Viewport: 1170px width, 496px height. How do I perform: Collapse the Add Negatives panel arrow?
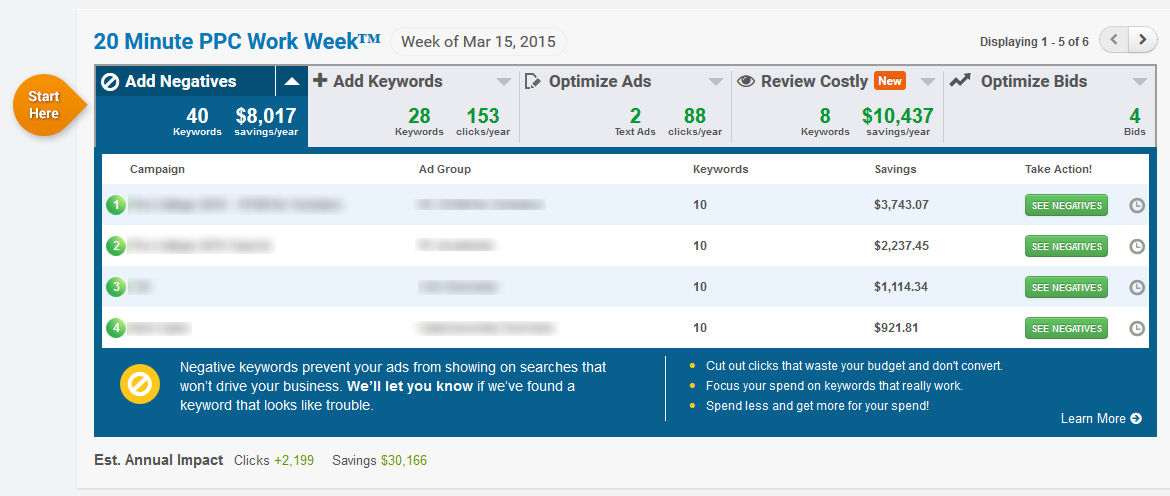click(291, 82)
